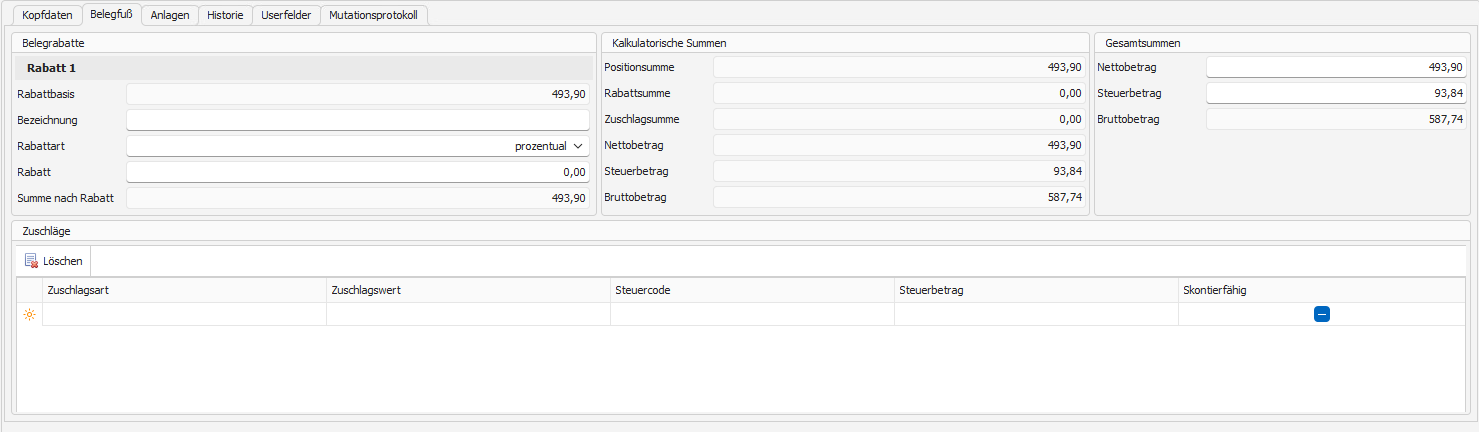Click the Löschen delete icon
This screenshot has width=1479, height=432.
pos(31,261)
